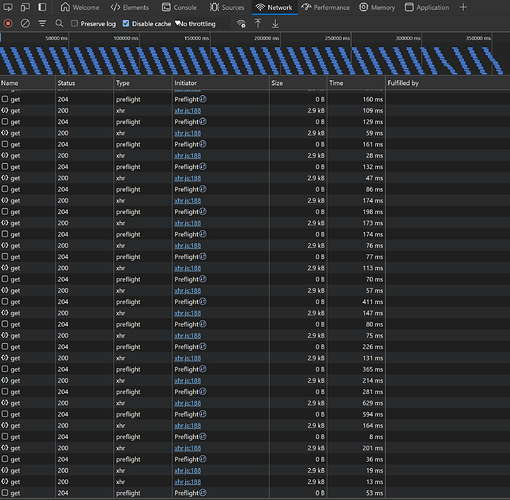Click the 200000 ms timeline marker
Viewport: 510px width, 500px height.
pyautogui.click(x=267, y=38)
